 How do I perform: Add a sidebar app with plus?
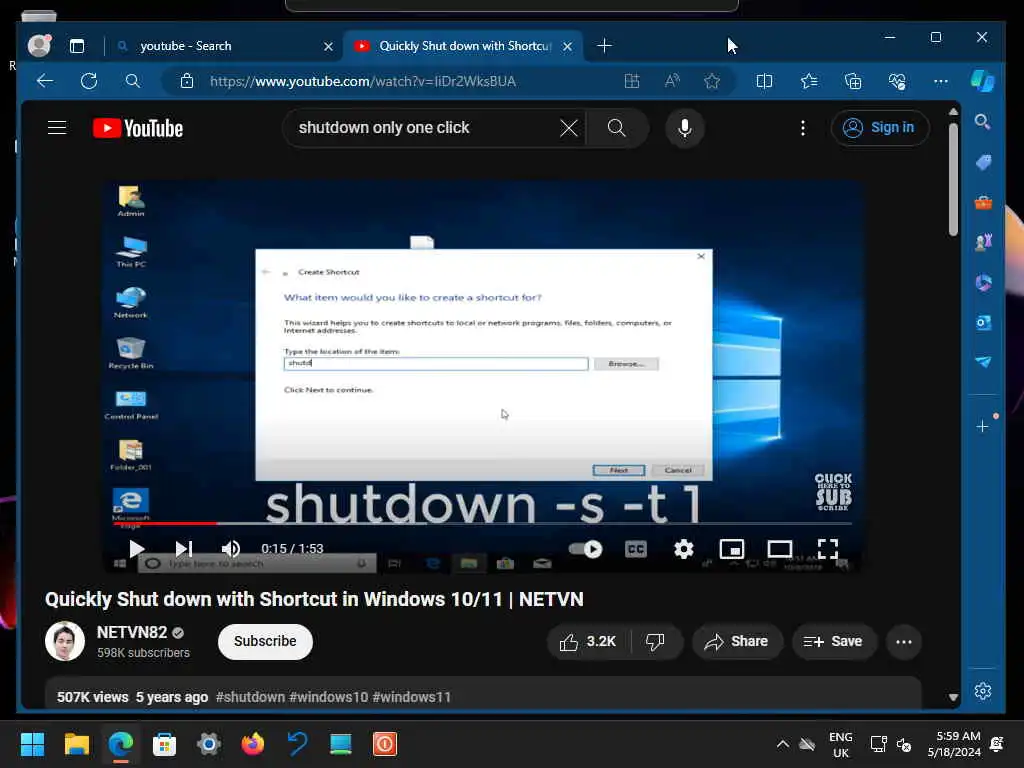point(982,426)
